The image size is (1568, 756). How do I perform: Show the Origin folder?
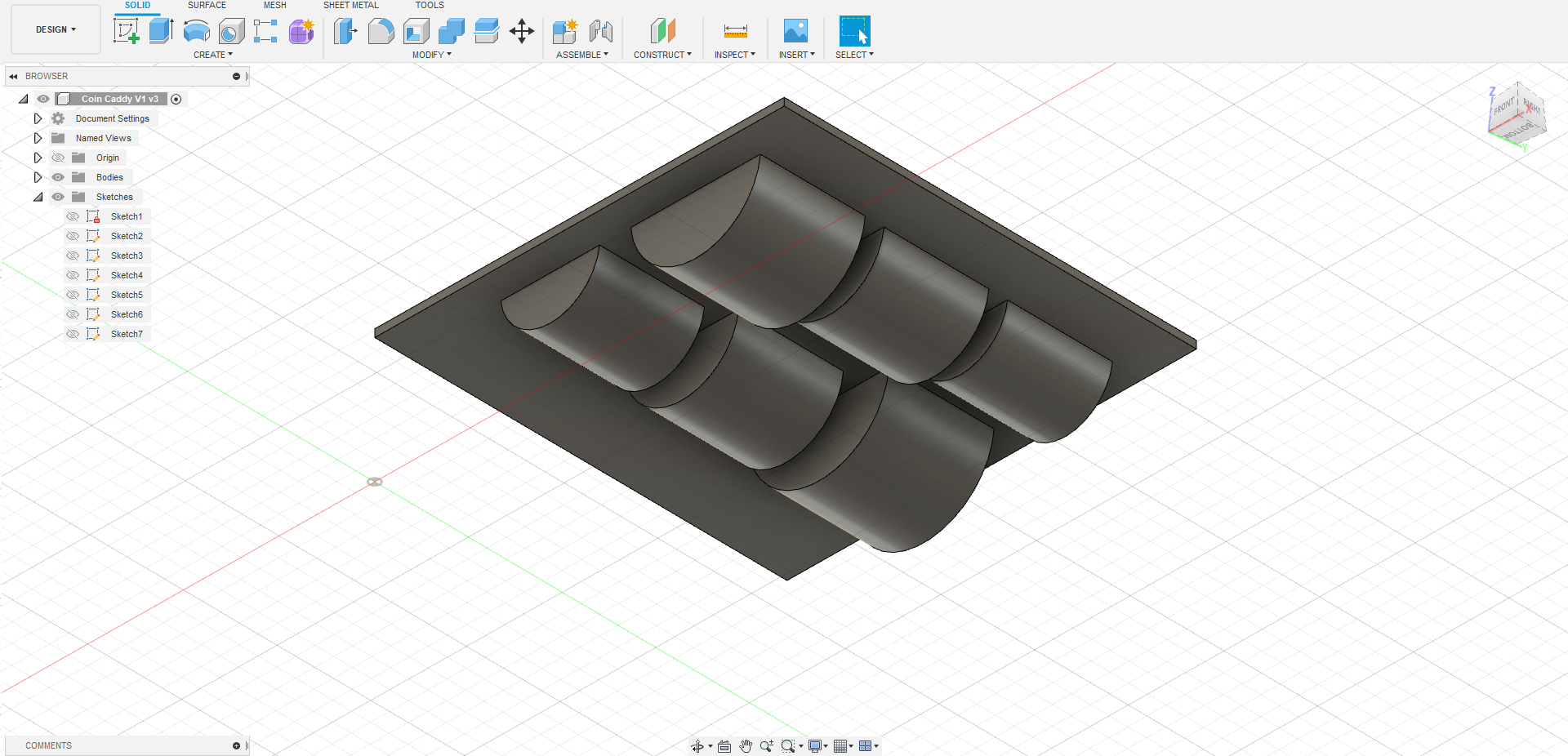(58, 158)
